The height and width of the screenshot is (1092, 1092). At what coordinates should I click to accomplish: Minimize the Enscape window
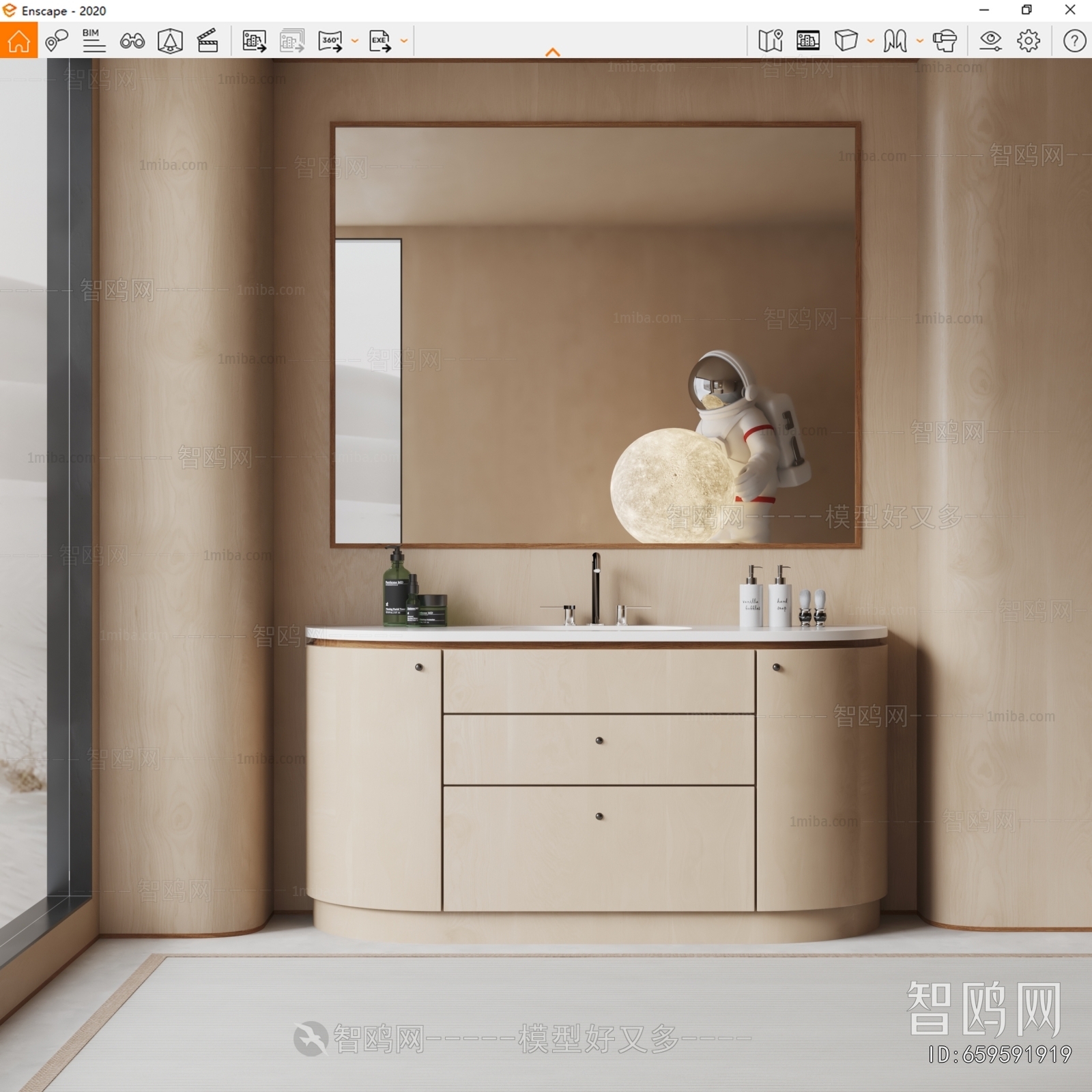[984, 10]
